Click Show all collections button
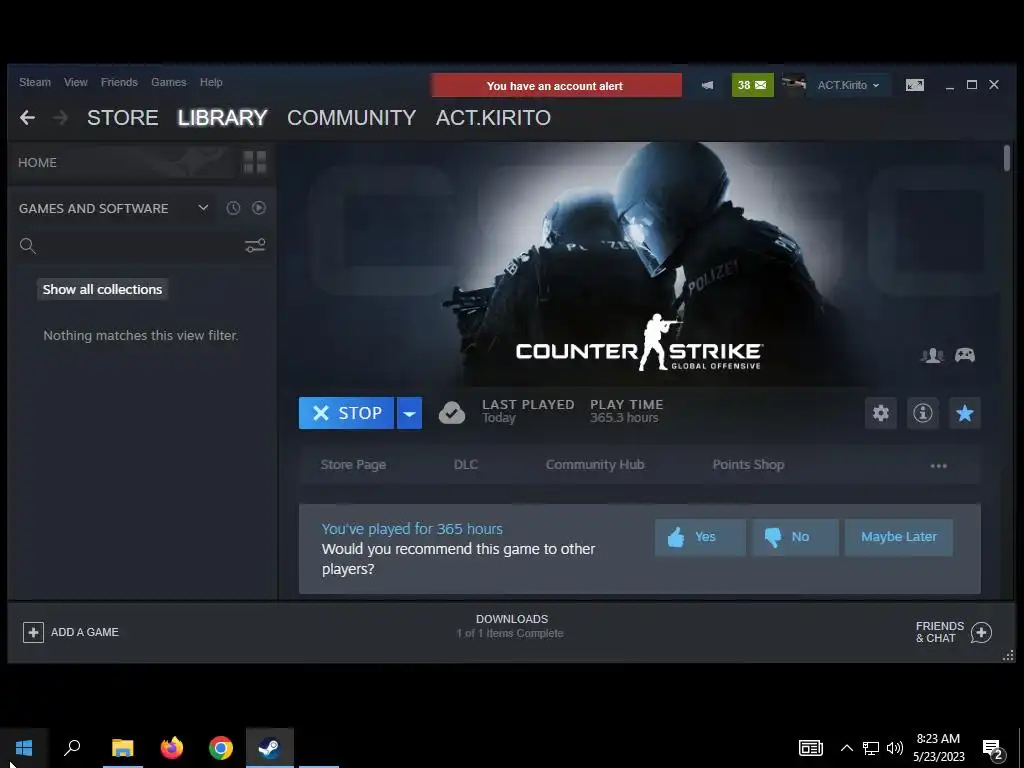The image size is (1024, 768). click(103, 289)
